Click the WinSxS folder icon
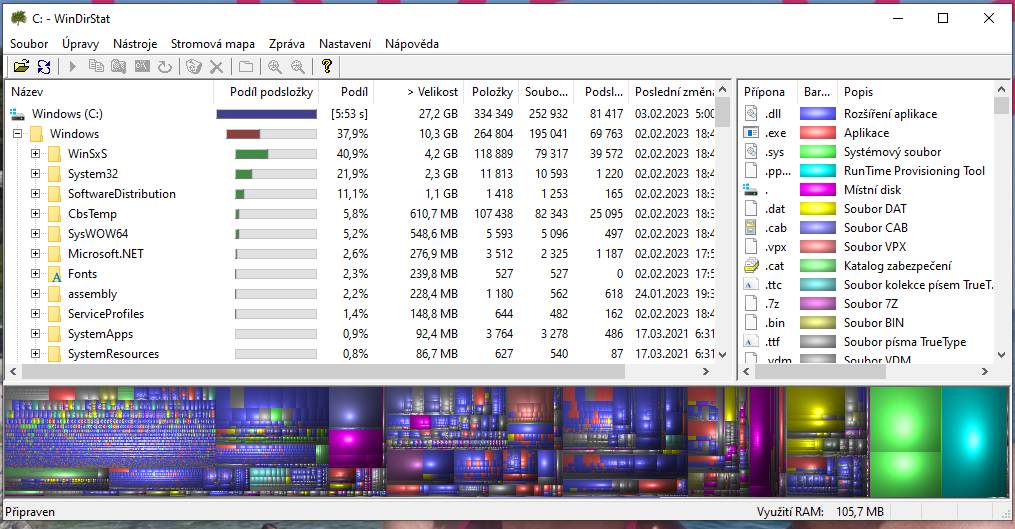This screenshot has height=529, width=1015. [55, 154]
